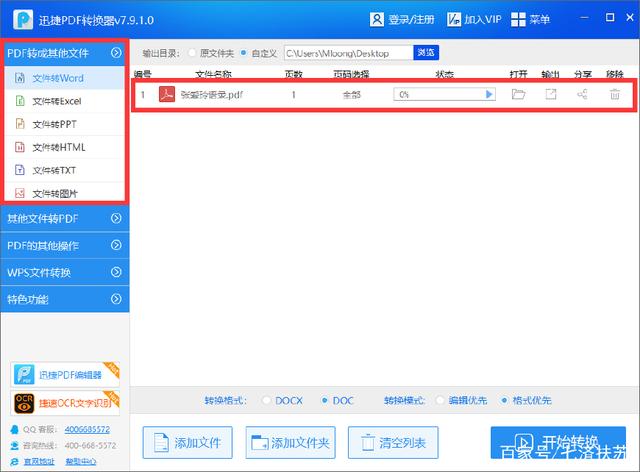The width and height of the screenshot is (640, 472).
Task: Select DOCX conversion format
Action: (x=266, y=401)
